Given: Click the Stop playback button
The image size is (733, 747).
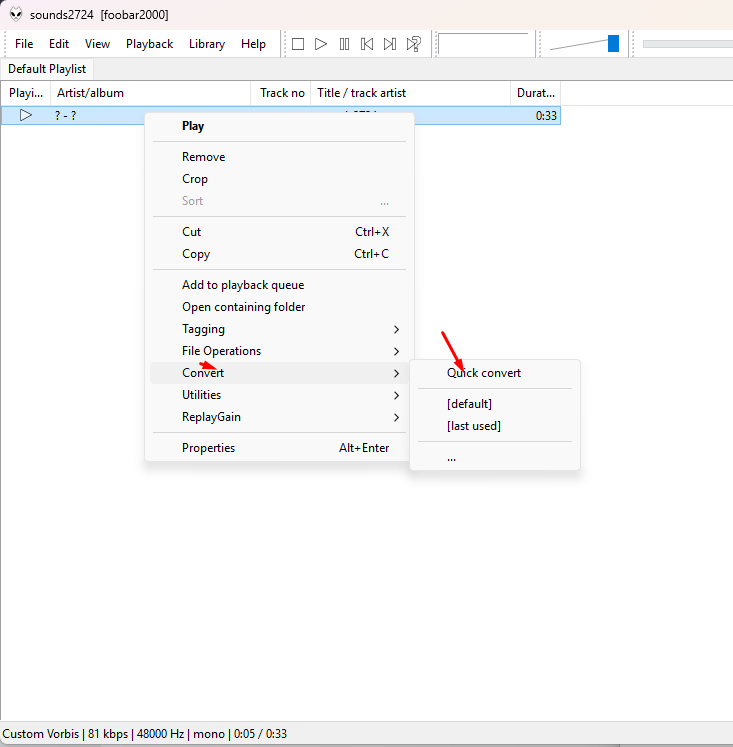Looking at the screenshot, I should coord(298,44).
